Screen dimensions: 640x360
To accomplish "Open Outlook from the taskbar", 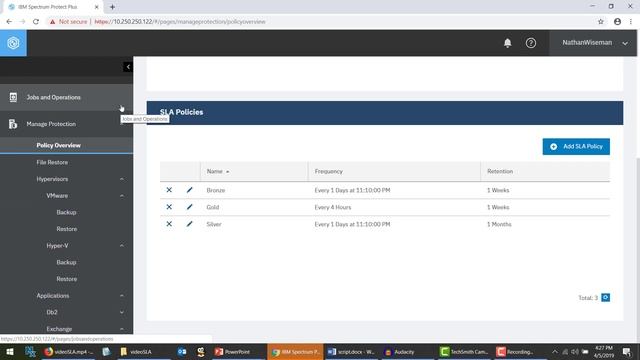I will pos(182,352).
